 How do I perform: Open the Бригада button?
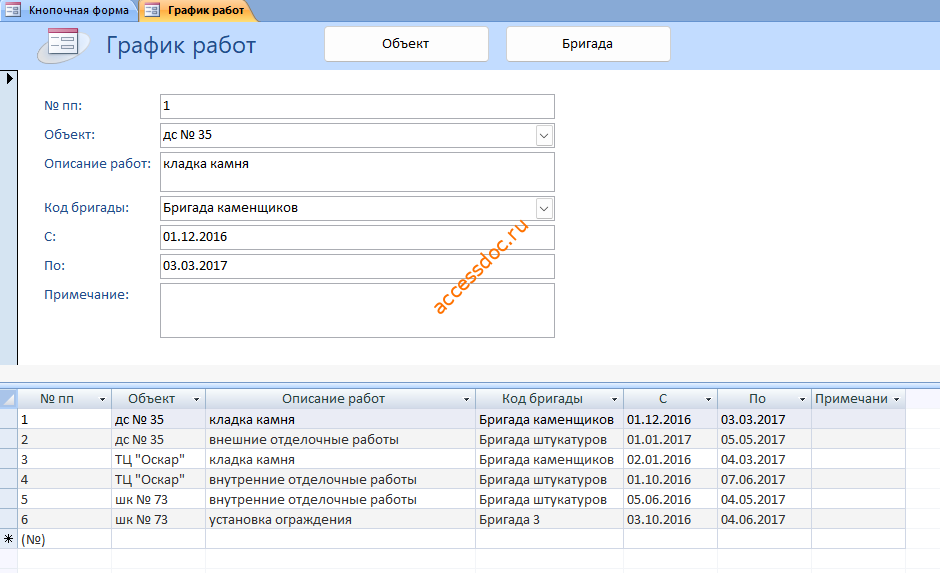point(588,44)
